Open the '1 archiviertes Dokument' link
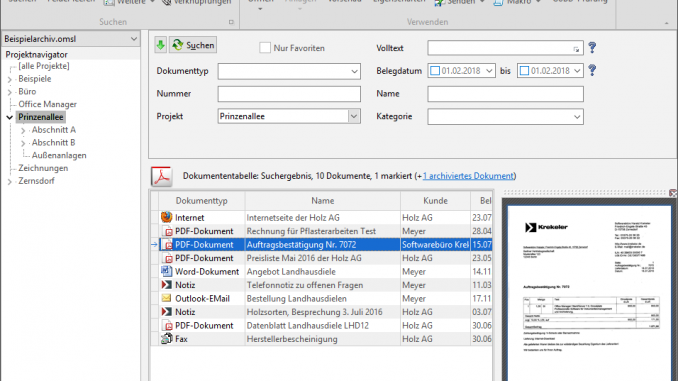678x381 pixels. (468, 176)
